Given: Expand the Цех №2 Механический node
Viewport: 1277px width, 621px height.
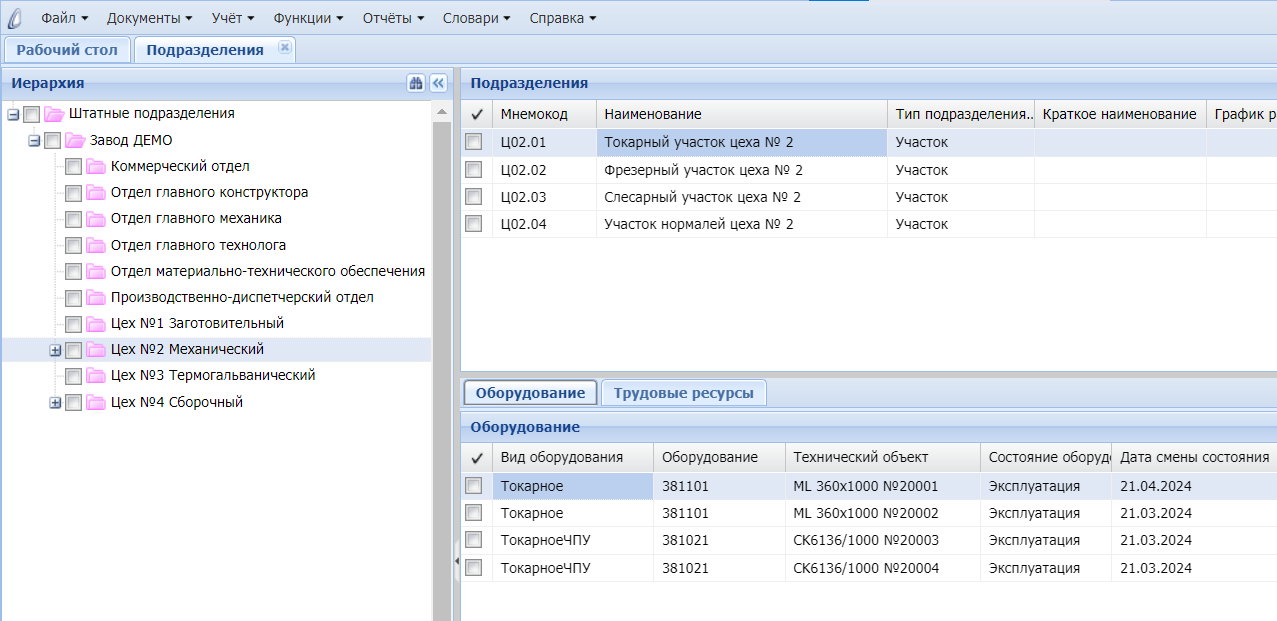Looking at the screenshot, I should point(55,350).
